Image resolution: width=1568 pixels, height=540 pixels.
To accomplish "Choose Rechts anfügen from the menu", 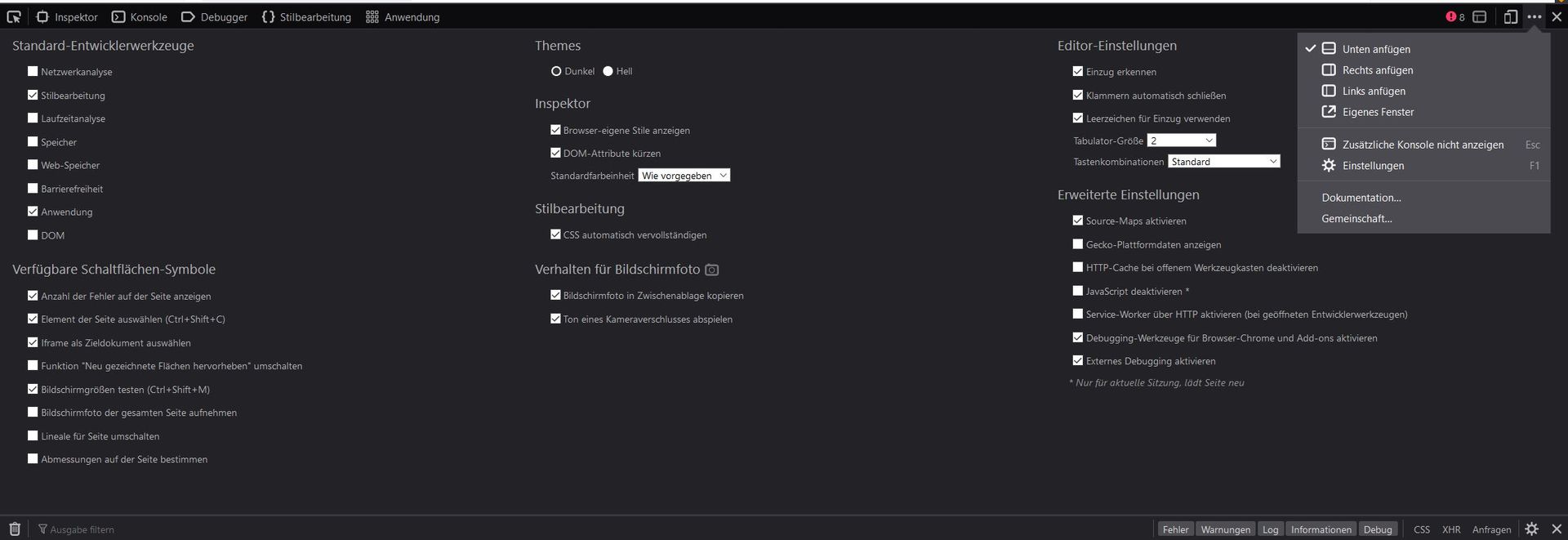I will [x=1377, y=70].
